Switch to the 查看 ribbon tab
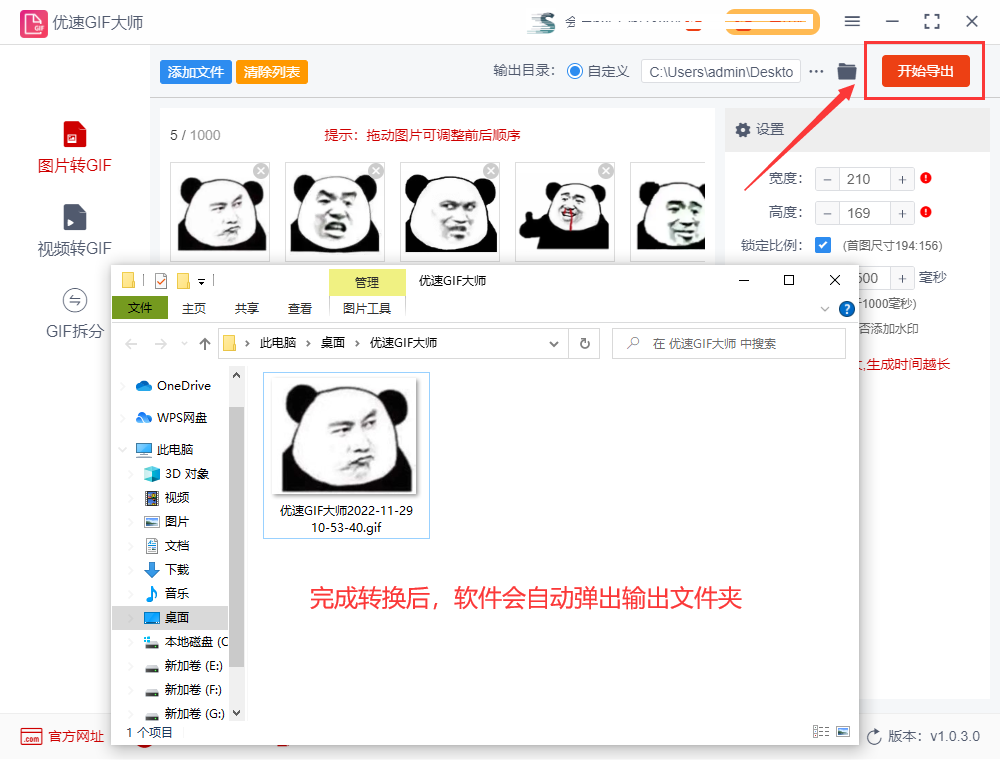 pos(300,309)
